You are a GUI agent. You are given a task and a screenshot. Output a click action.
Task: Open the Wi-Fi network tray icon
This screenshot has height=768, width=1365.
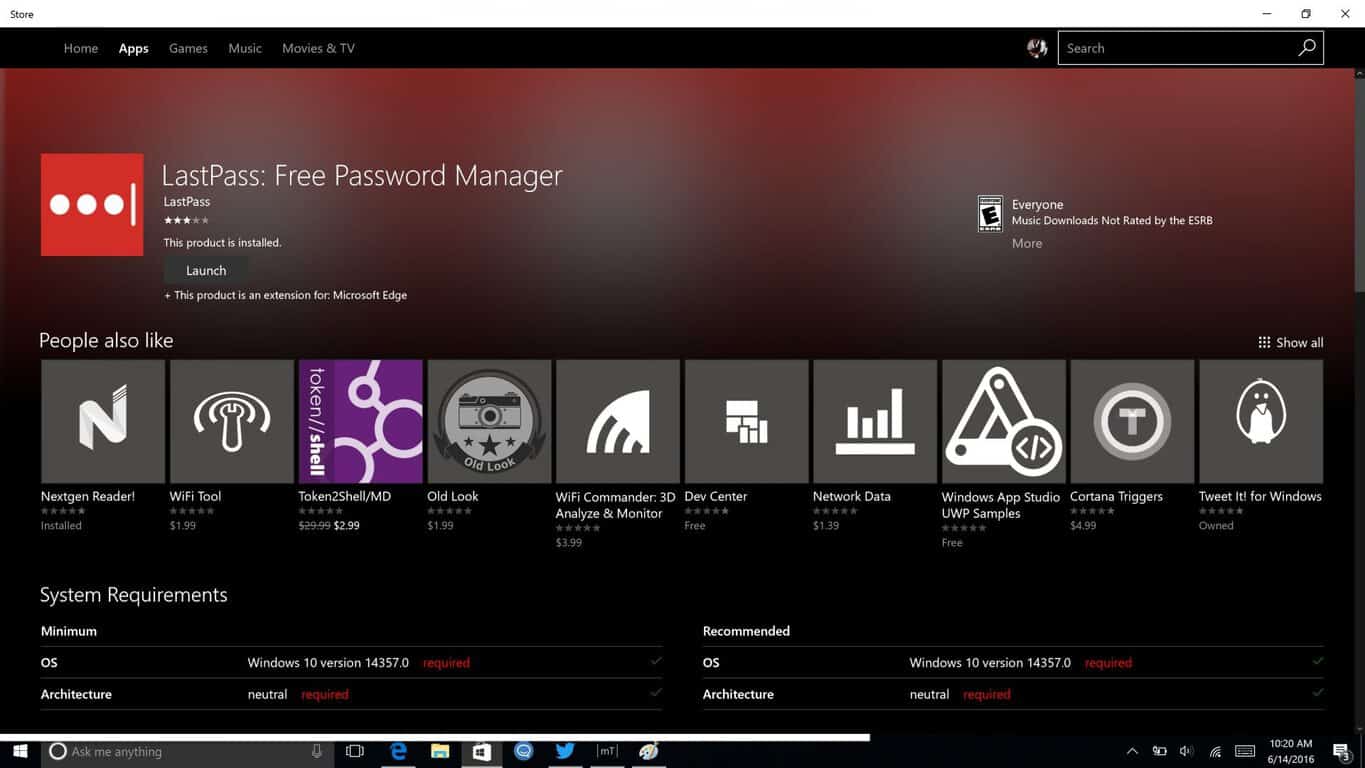tap(1215, 751)
